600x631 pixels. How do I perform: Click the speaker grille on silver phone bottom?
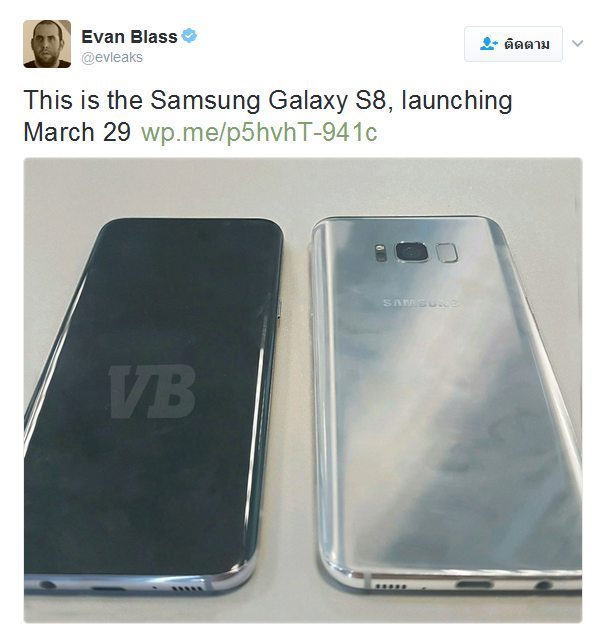pyautogui.click(x=391, y=586)
